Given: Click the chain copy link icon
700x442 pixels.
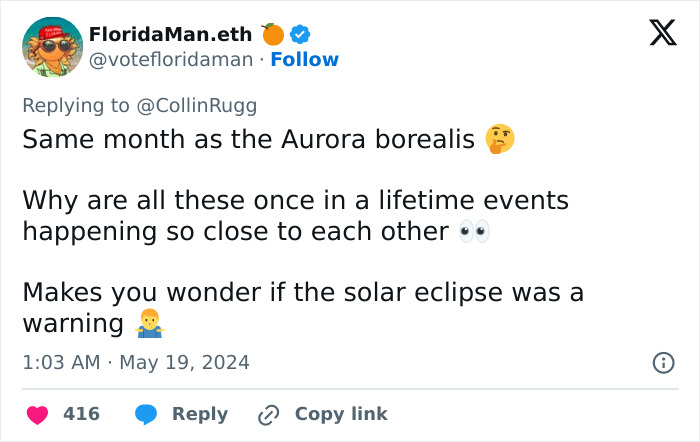Looking at the screenshot, I should click(267, 414).
